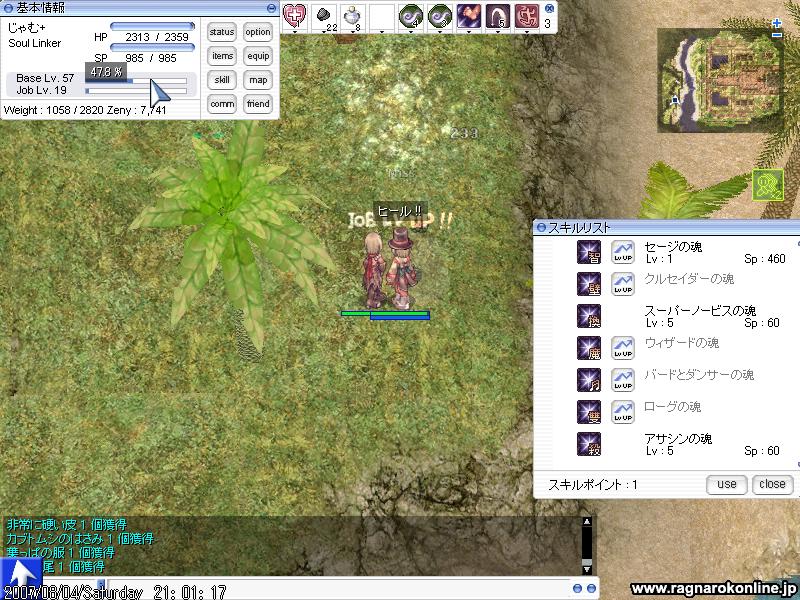Open the arrow beneath the arc skill 5 slot

click(x=497, y=32)
